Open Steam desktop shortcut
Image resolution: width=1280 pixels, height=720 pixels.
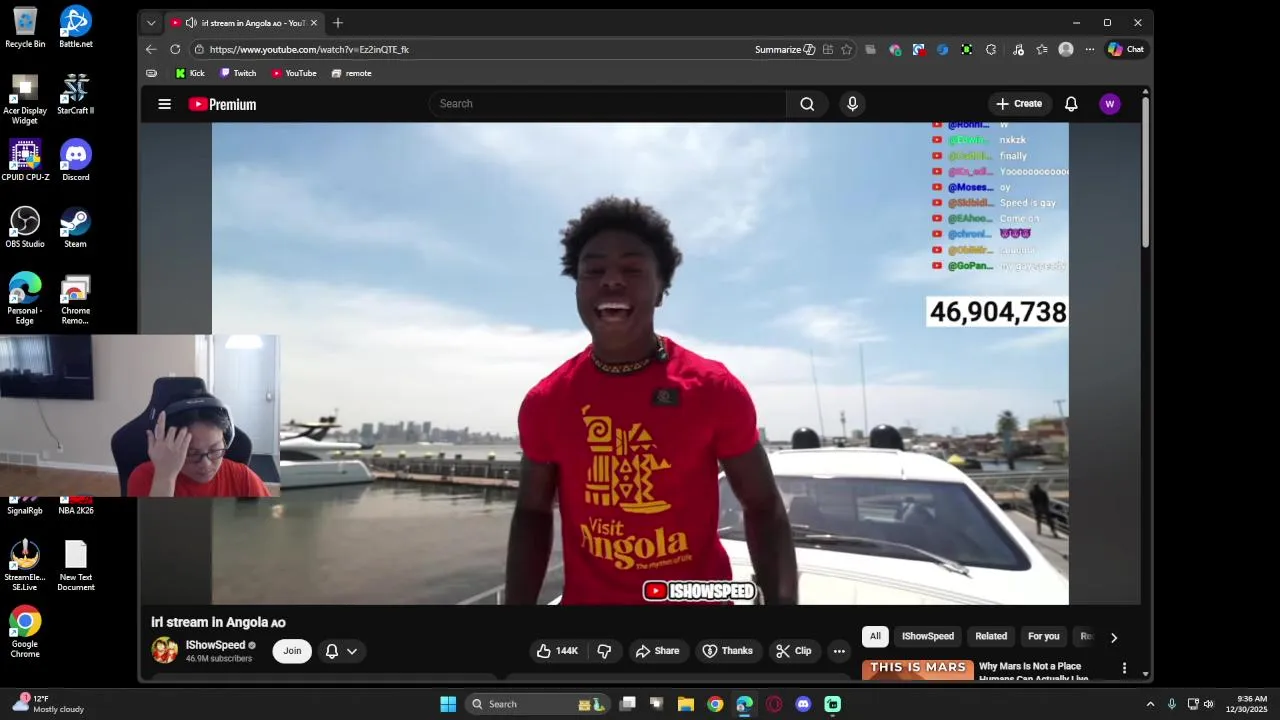click(76, 227)
